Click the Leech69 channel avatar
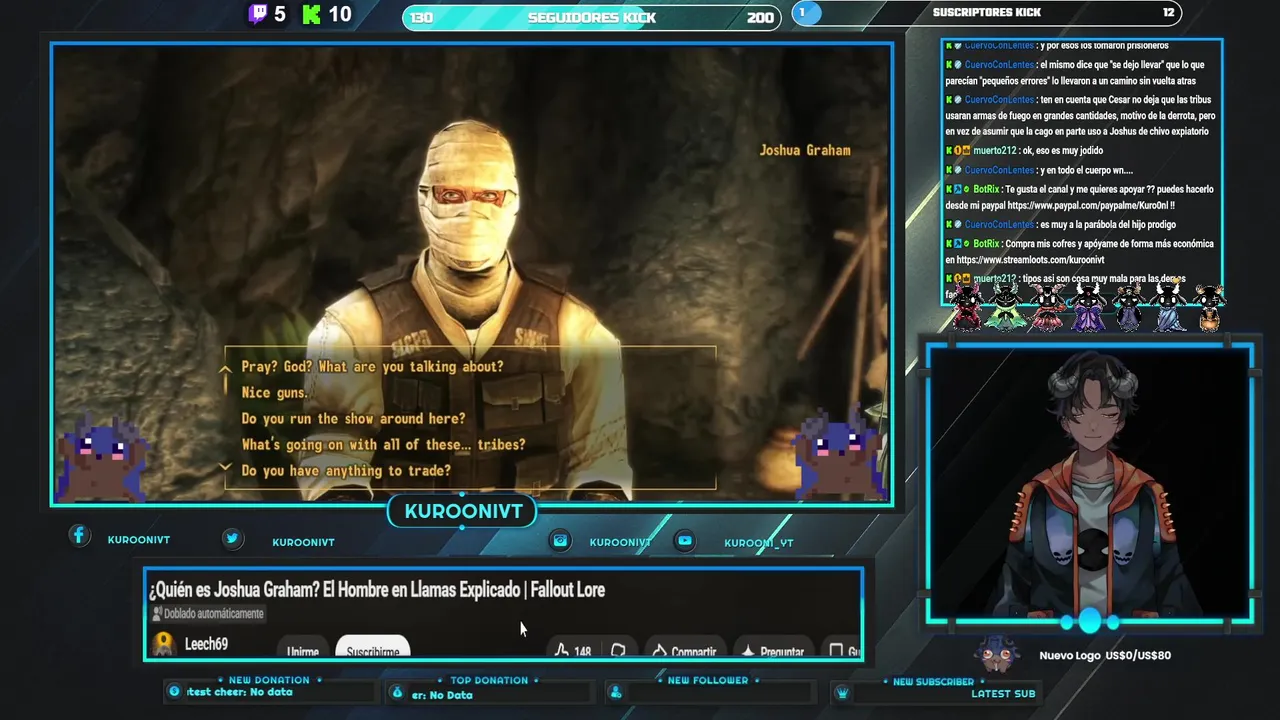Image resolution: width=1280 pixels, height=720 pixels. click(163, 644)
